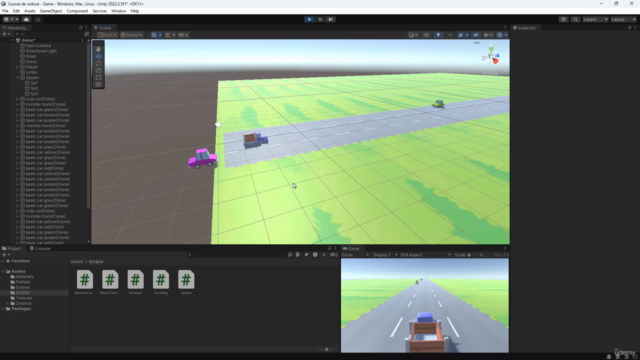Open the Undo History icon
The height and width of the screenshot is (360, 640).
(x=563, y=19)
